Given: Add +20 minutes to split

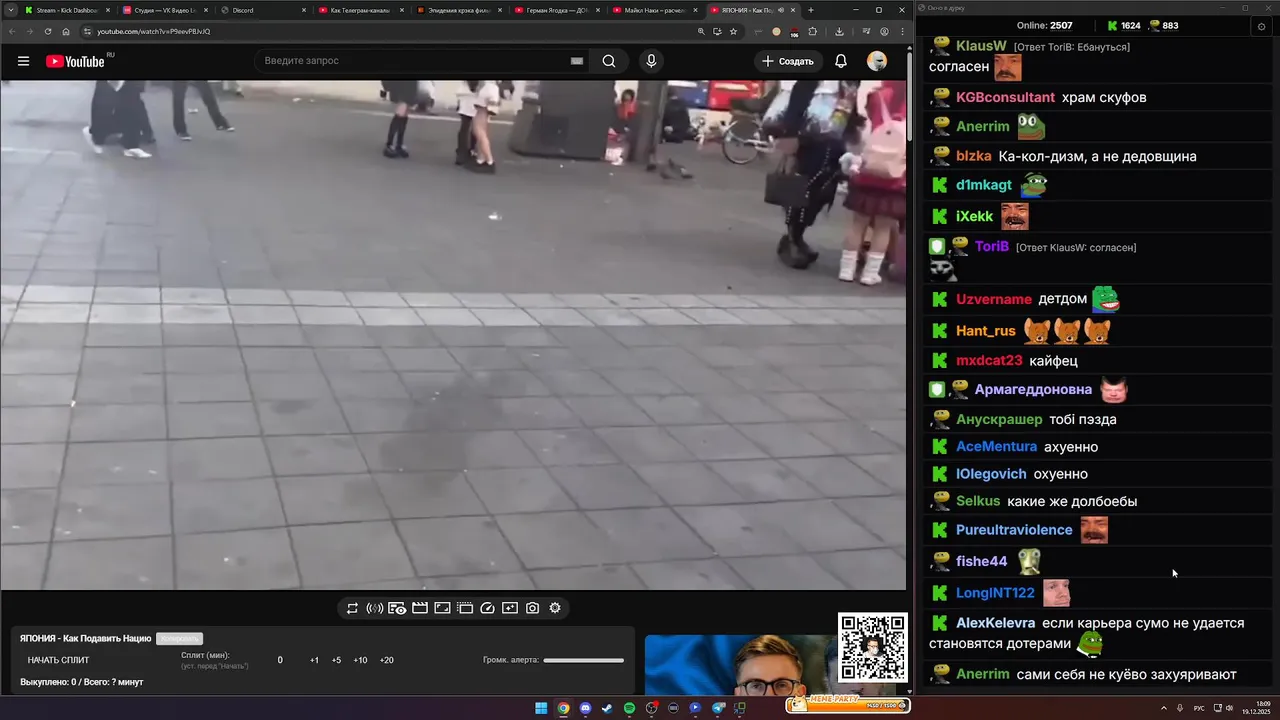Looking at the screenshot, I should (386, 660).
